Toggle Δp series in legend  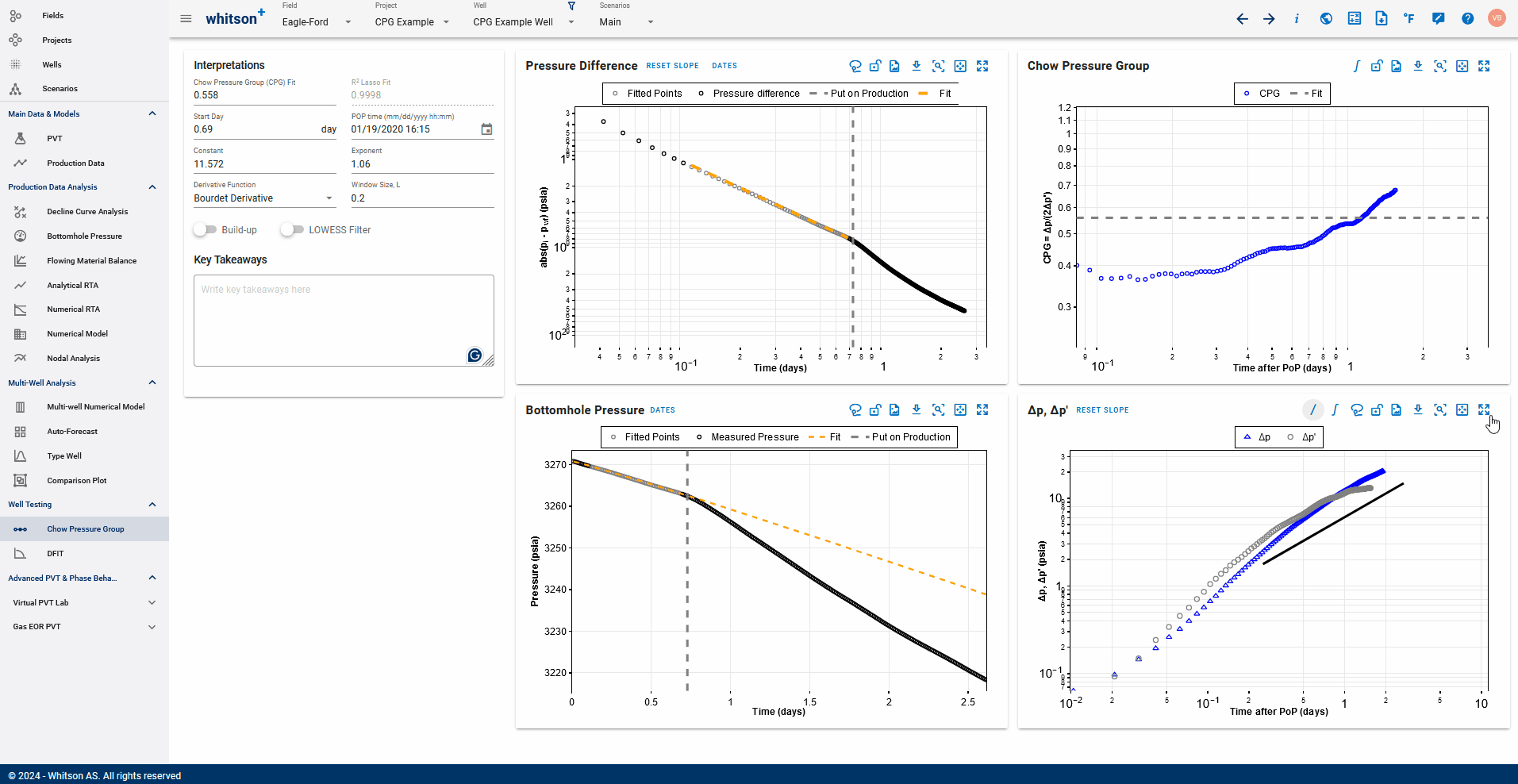[x=1257, y=437]
